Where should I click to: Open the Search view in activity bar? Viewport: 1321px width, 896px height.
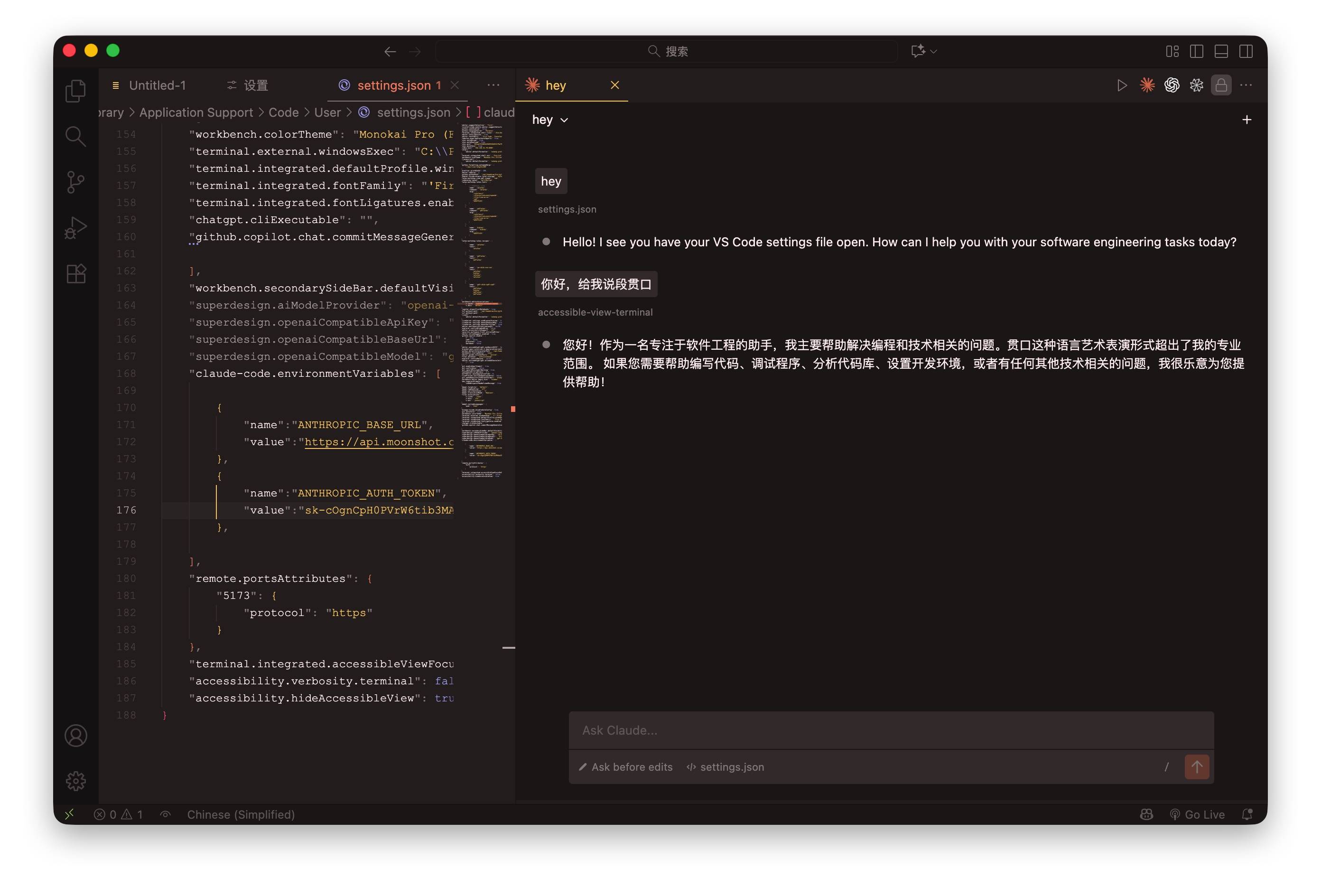[75, 137]
